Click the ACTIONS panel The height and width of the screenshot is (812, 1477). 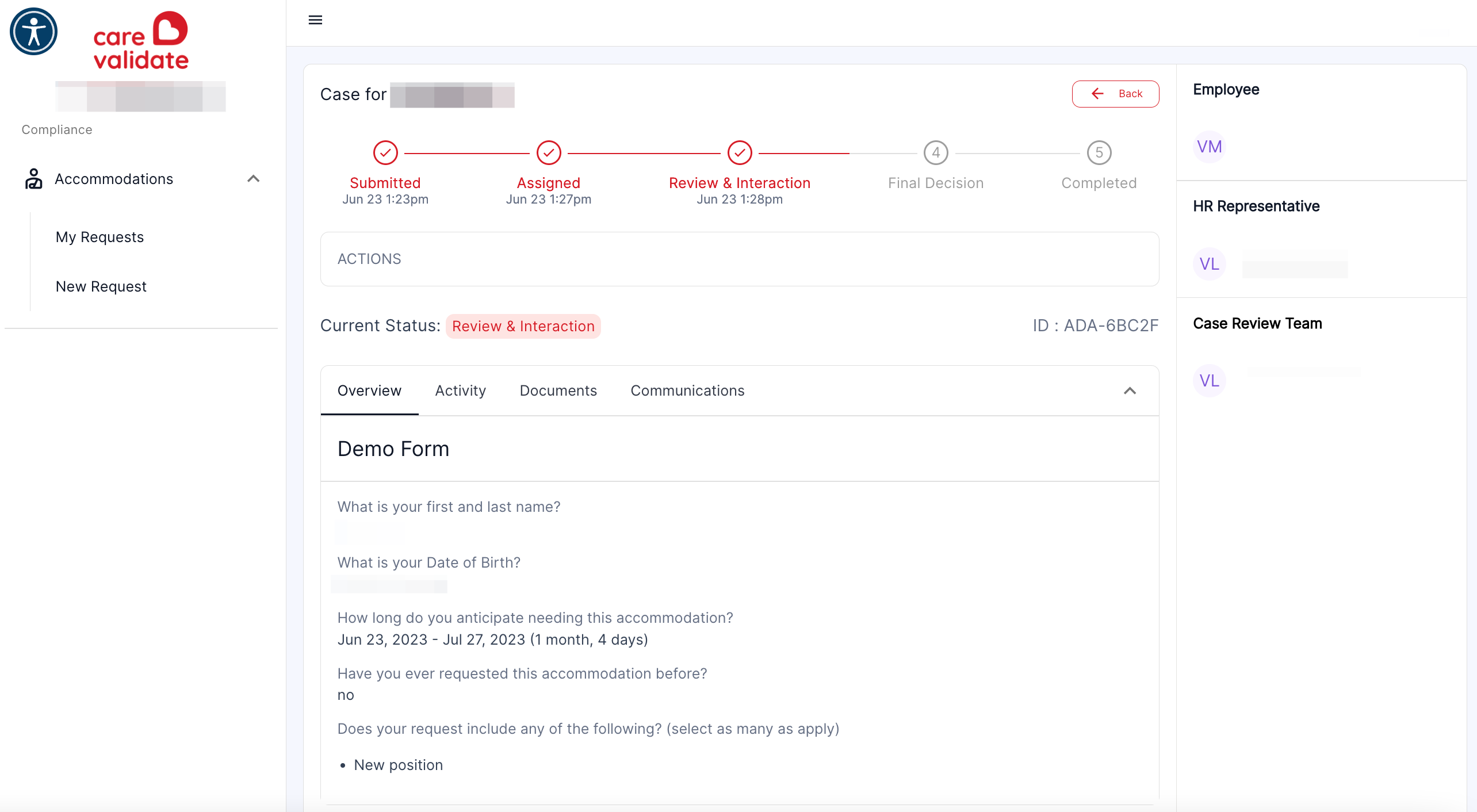[740, 259]
